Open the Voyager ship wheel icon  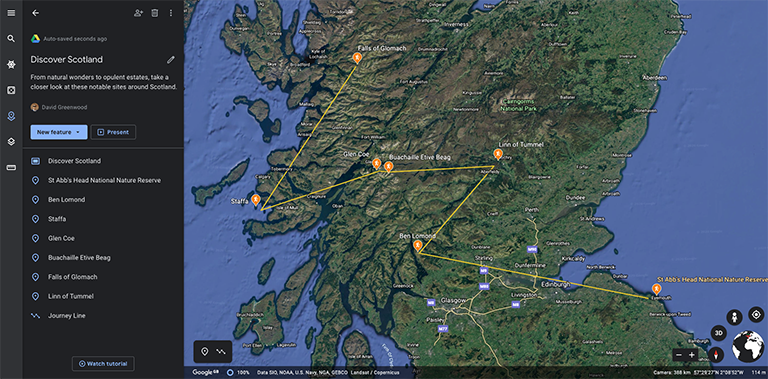tap(11, 64)
